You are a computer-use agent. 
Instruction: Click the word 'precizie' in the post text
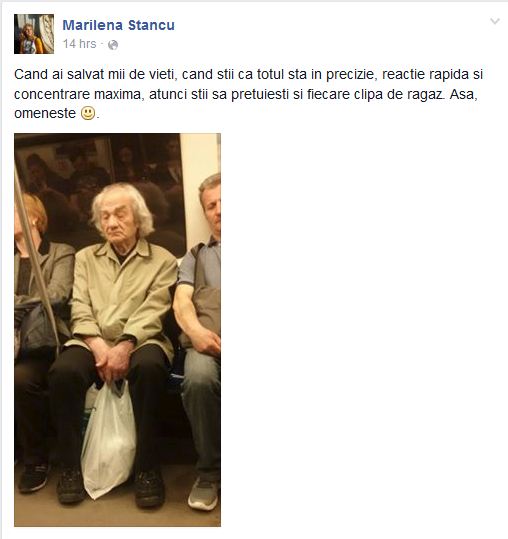350,74
